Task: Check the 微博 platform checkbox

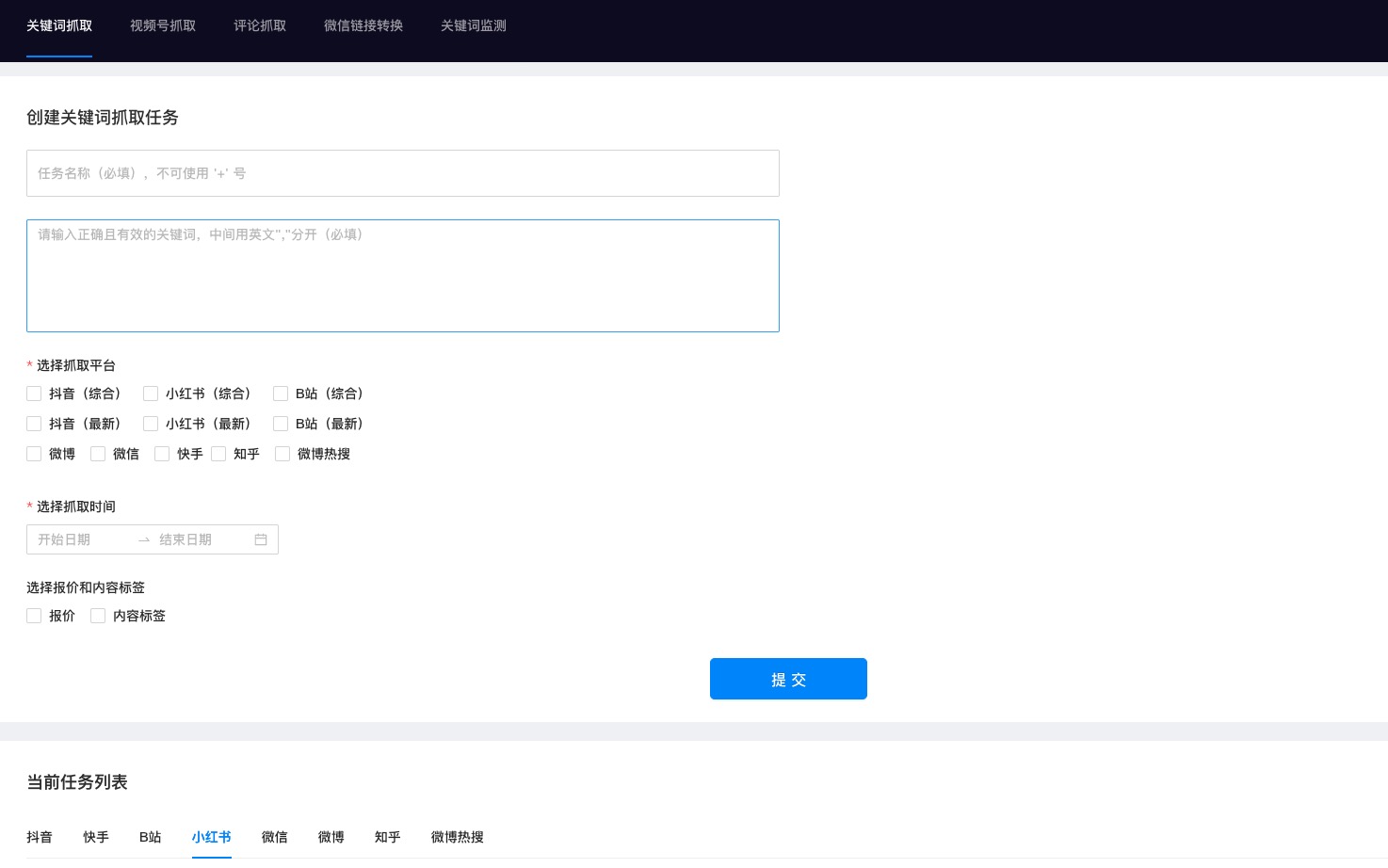Action: [x=34, y=454]
